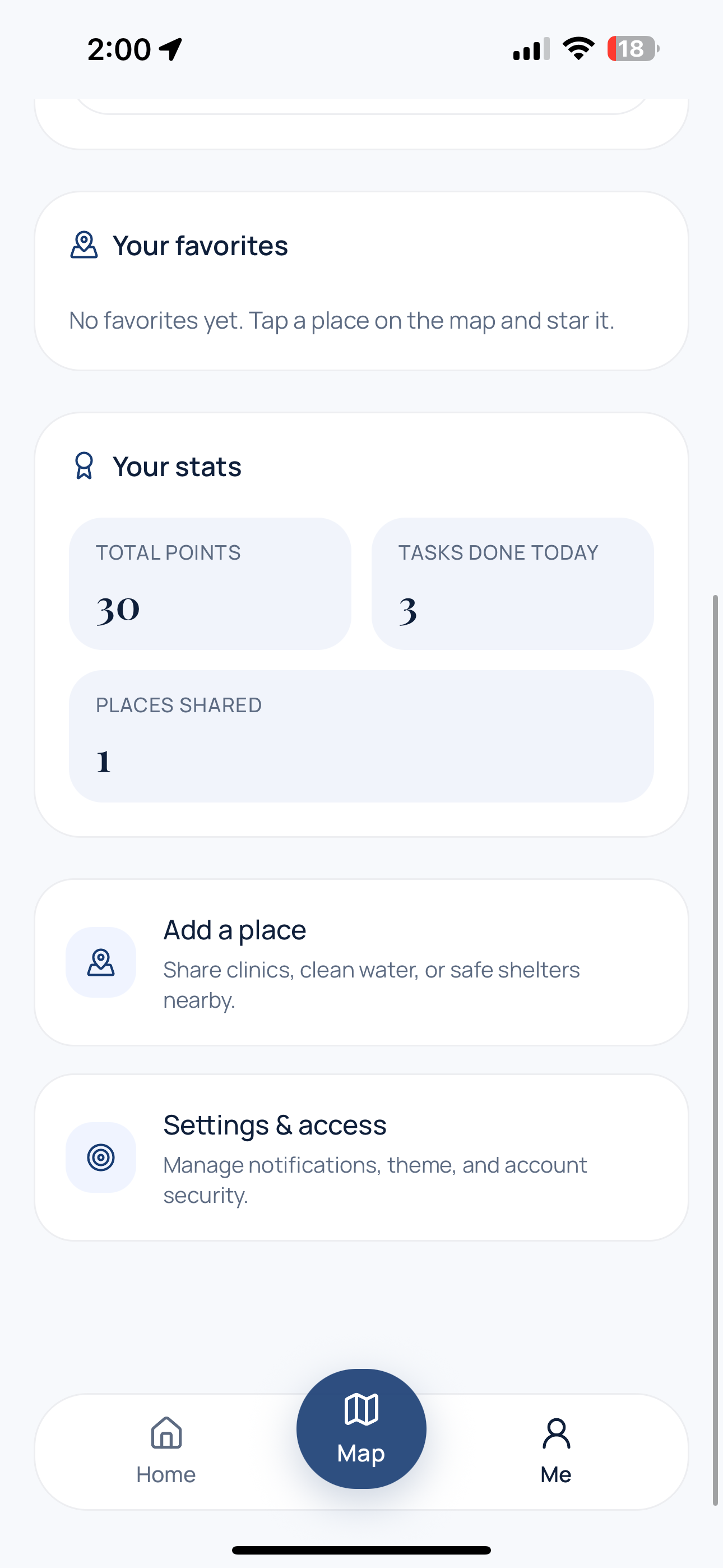Tap the Total Points stat tile
Screen dimensions: 723x1568
click(210, 584)
